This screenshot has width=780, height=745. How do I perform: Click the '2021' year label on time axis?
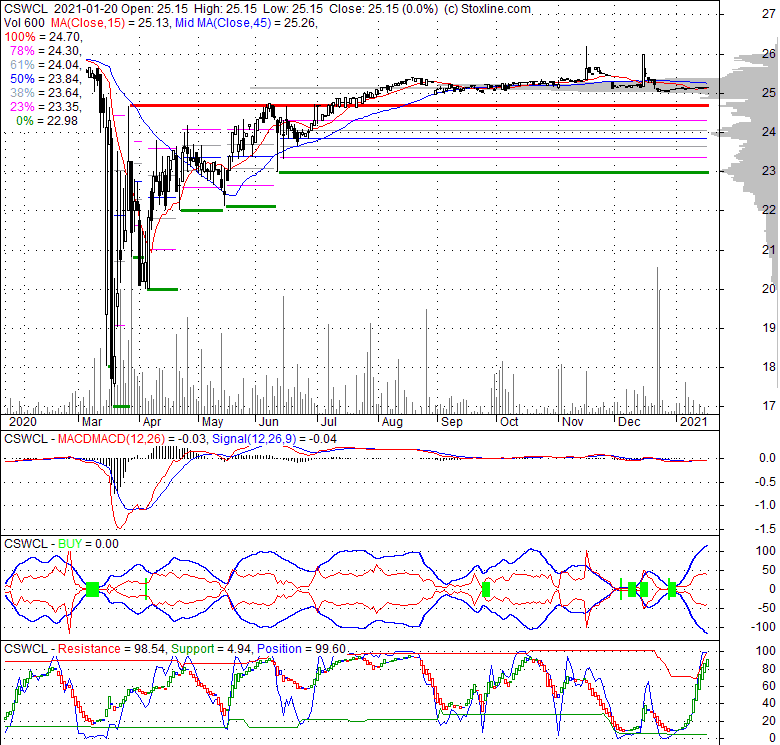pyautogui.click(x=693, y=422)
